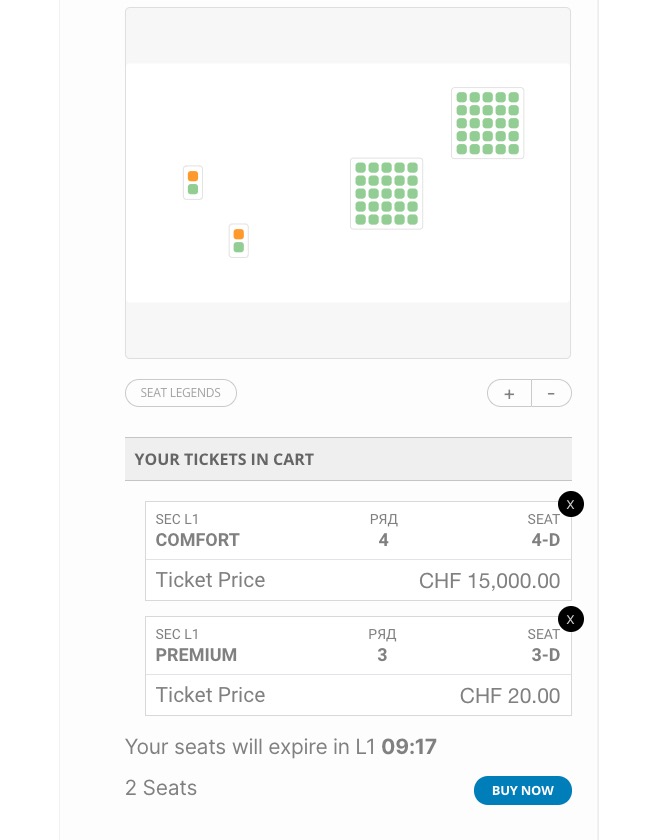This screenshot has height=840, width=666.
Task: Select green seat below lower orange seat
Action: 239,247
